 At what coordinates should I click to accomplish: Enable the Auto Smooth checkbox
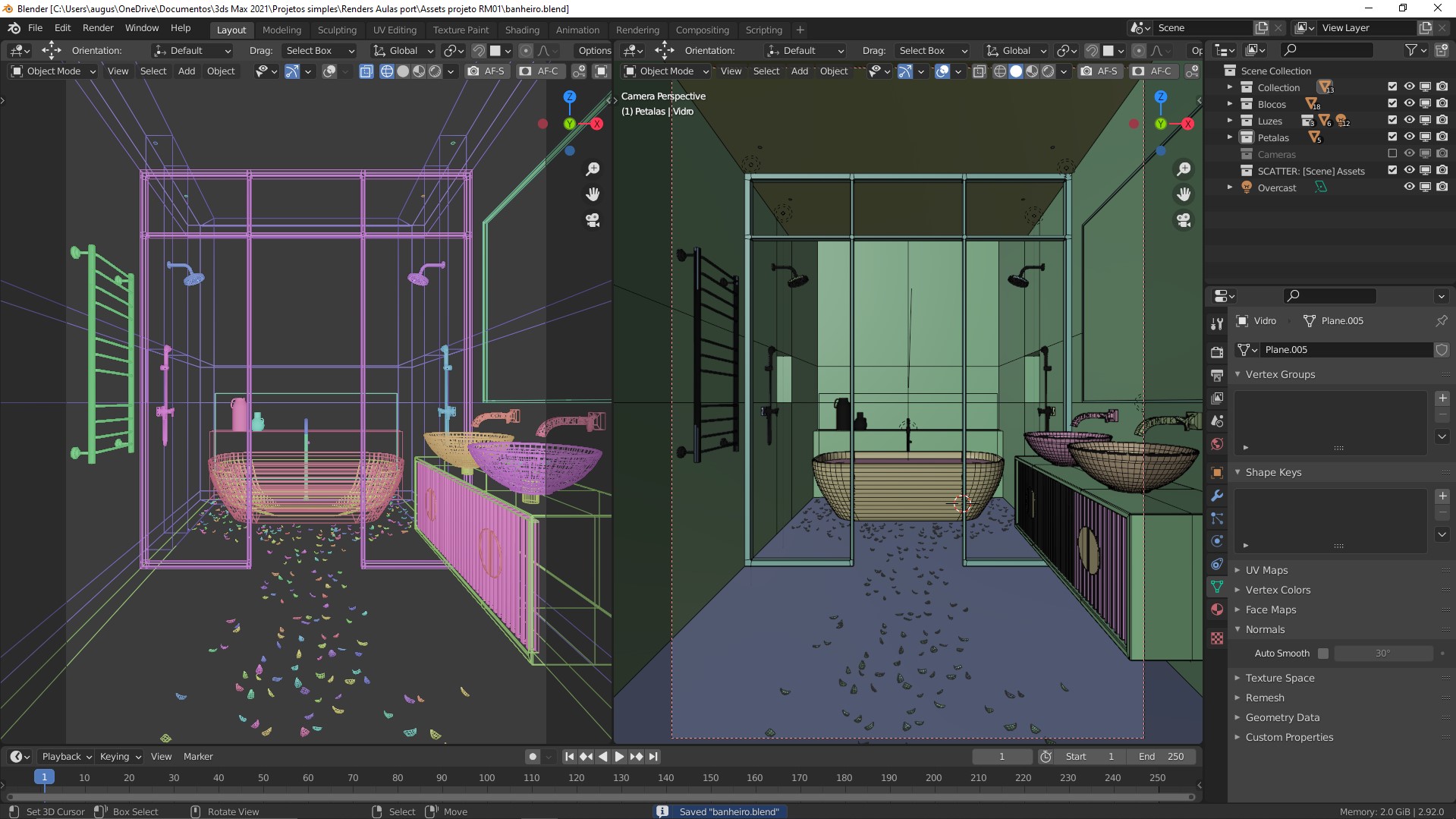coord(1323,653)
